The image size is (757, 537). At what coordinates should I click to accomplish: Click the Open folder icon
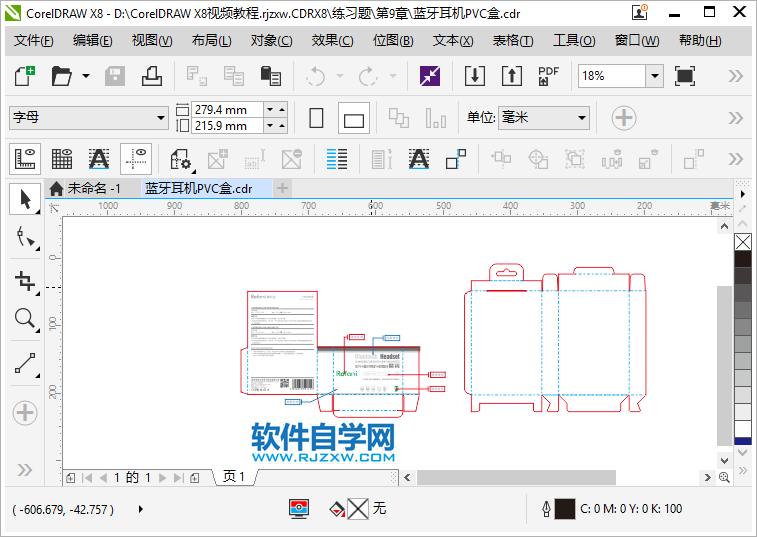click(x=62, y=76)
